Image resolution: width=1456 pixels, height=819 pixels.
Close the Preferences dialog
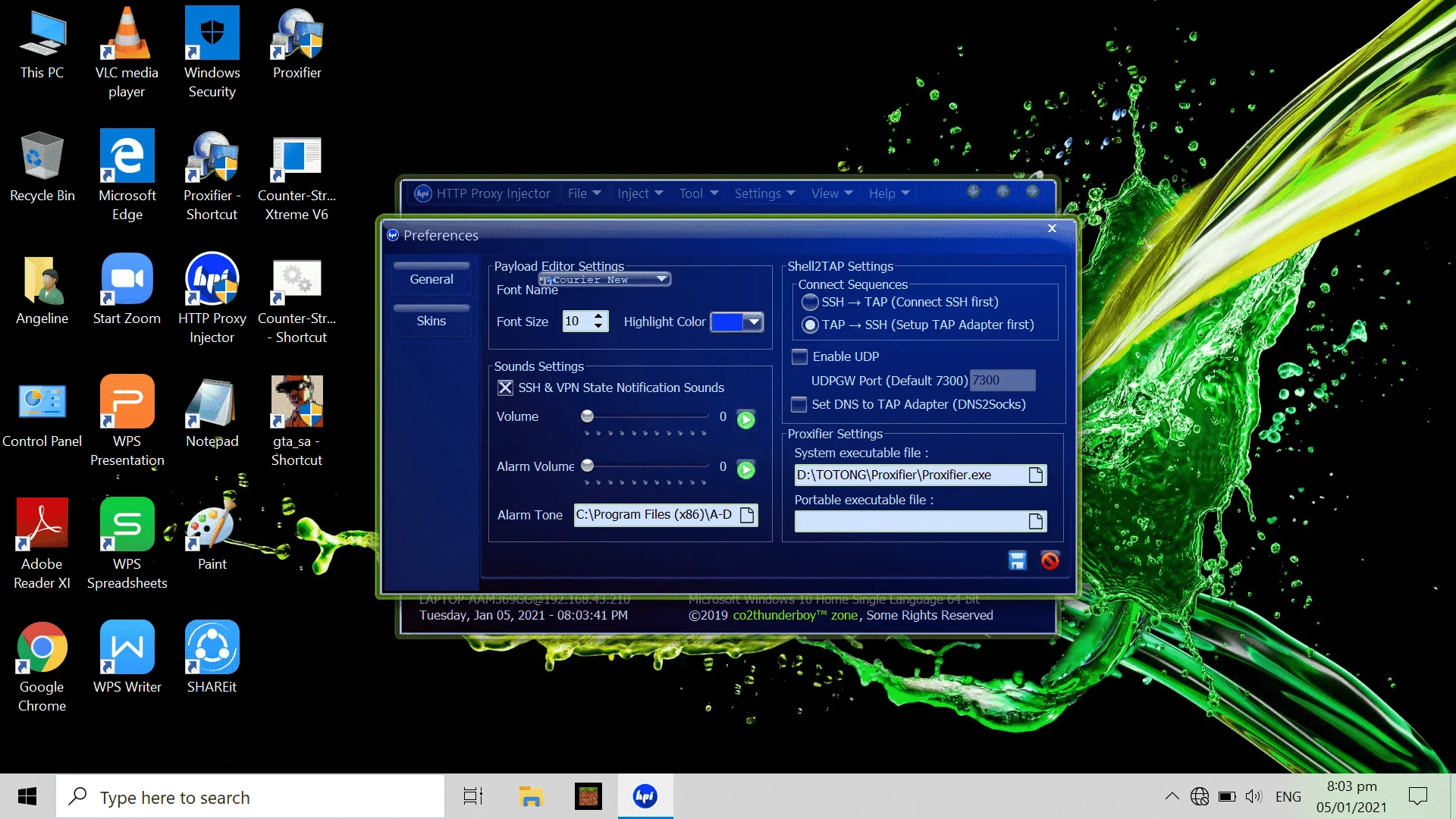click(x=1052, y=228)
